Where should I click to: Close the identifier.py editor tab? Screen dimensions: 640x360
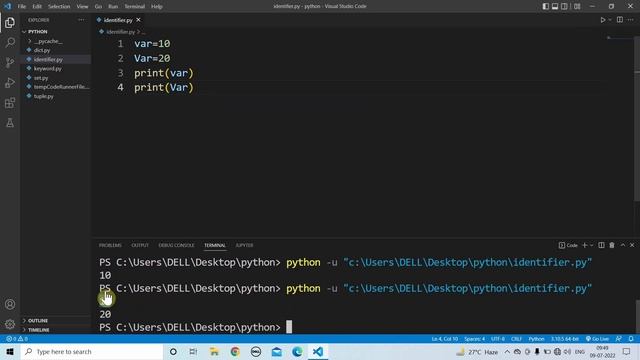[138, 20]
